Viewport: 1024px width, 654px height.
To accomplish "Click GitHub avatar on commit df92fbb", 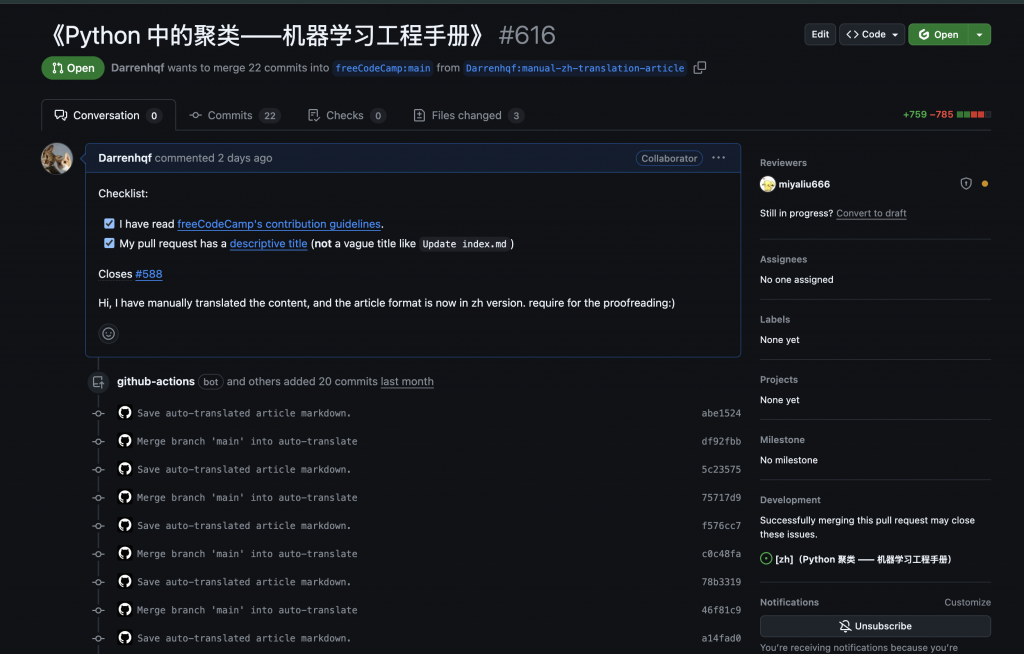I will 125,440.
